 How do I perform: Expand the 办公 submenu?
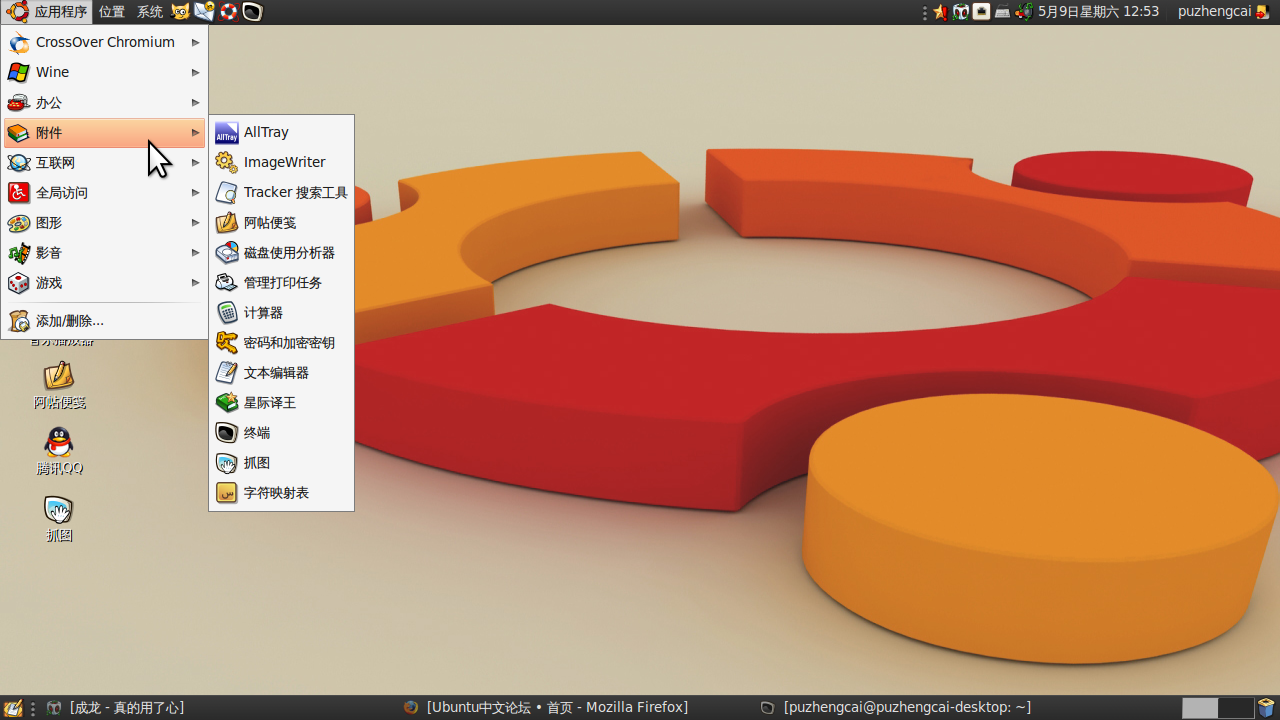(x=104, y=102)
